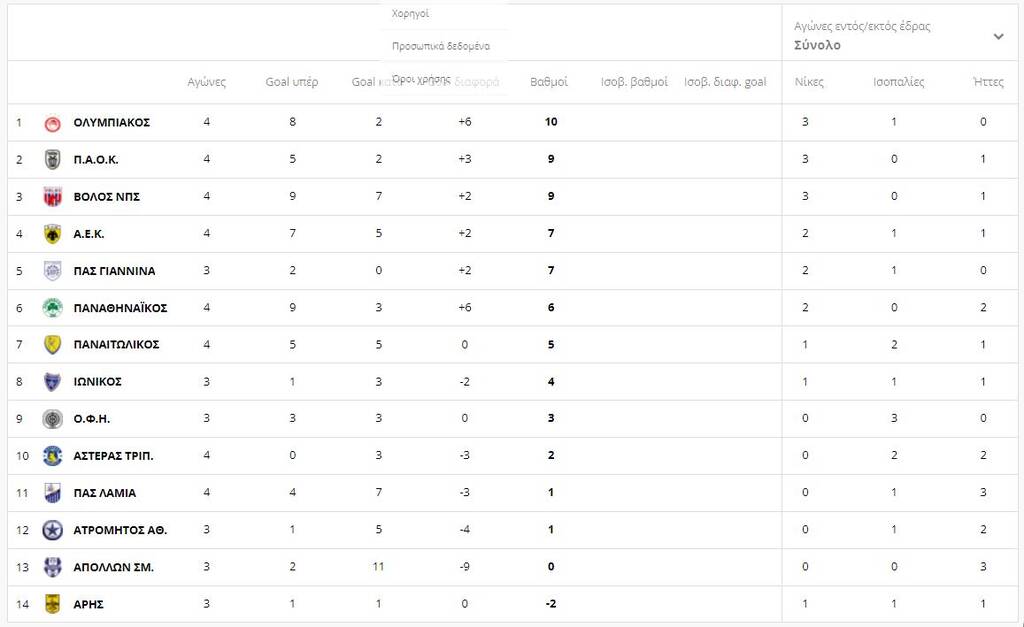Click the Ιωνικός team shield icon
Image resolution: width=1024 pixels, height=627 pixels.
pyautogui.click(x=53, y=382)
